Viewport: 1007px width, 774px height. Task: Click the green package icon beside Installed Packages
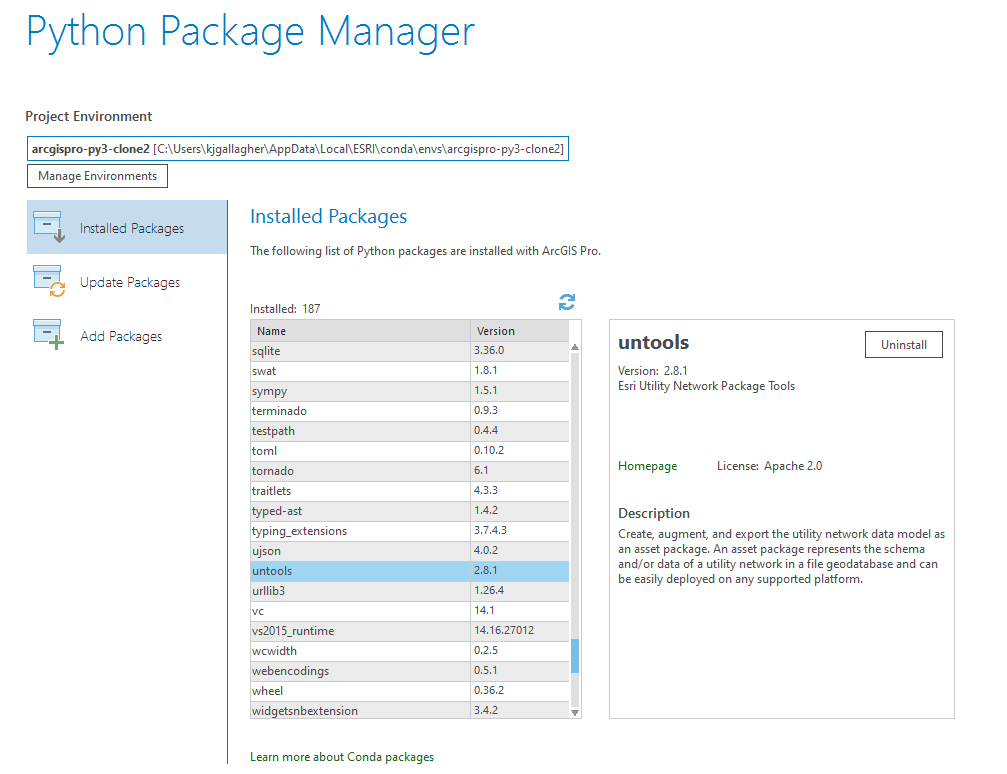pyautogui.click(x=48, y=227)
